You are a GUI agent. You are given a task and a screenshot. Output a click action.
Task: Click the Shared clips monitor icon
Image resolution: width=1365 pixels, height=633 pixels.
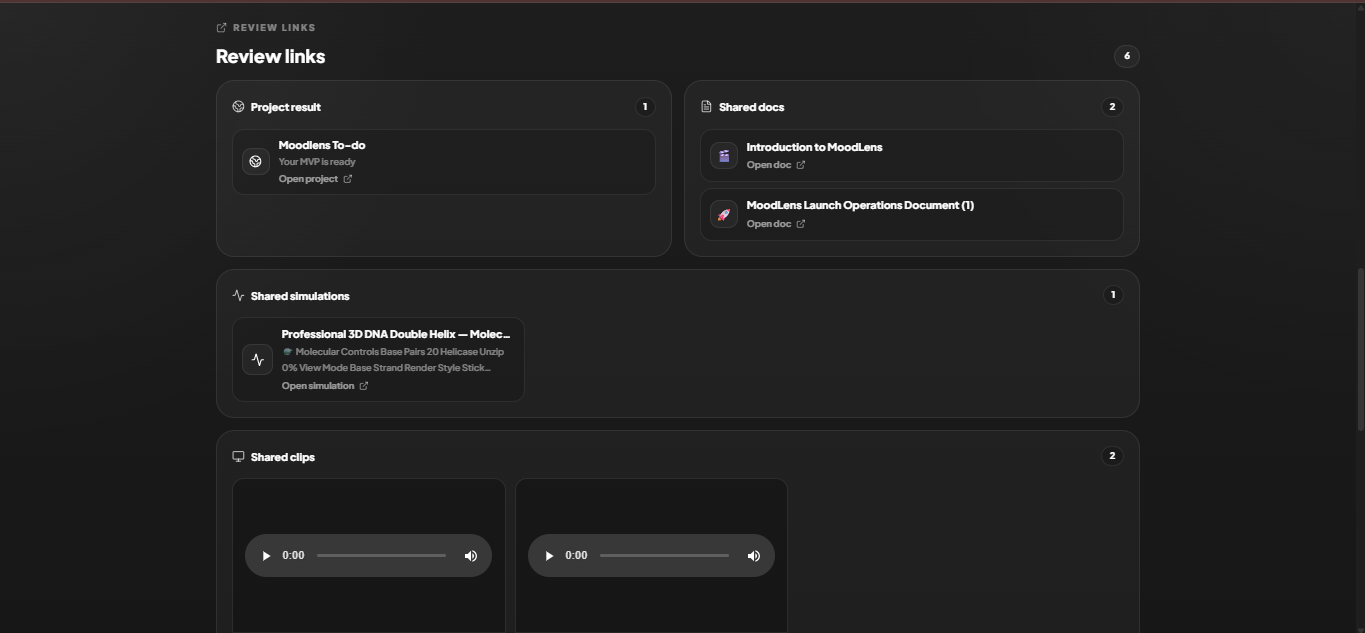238,457
